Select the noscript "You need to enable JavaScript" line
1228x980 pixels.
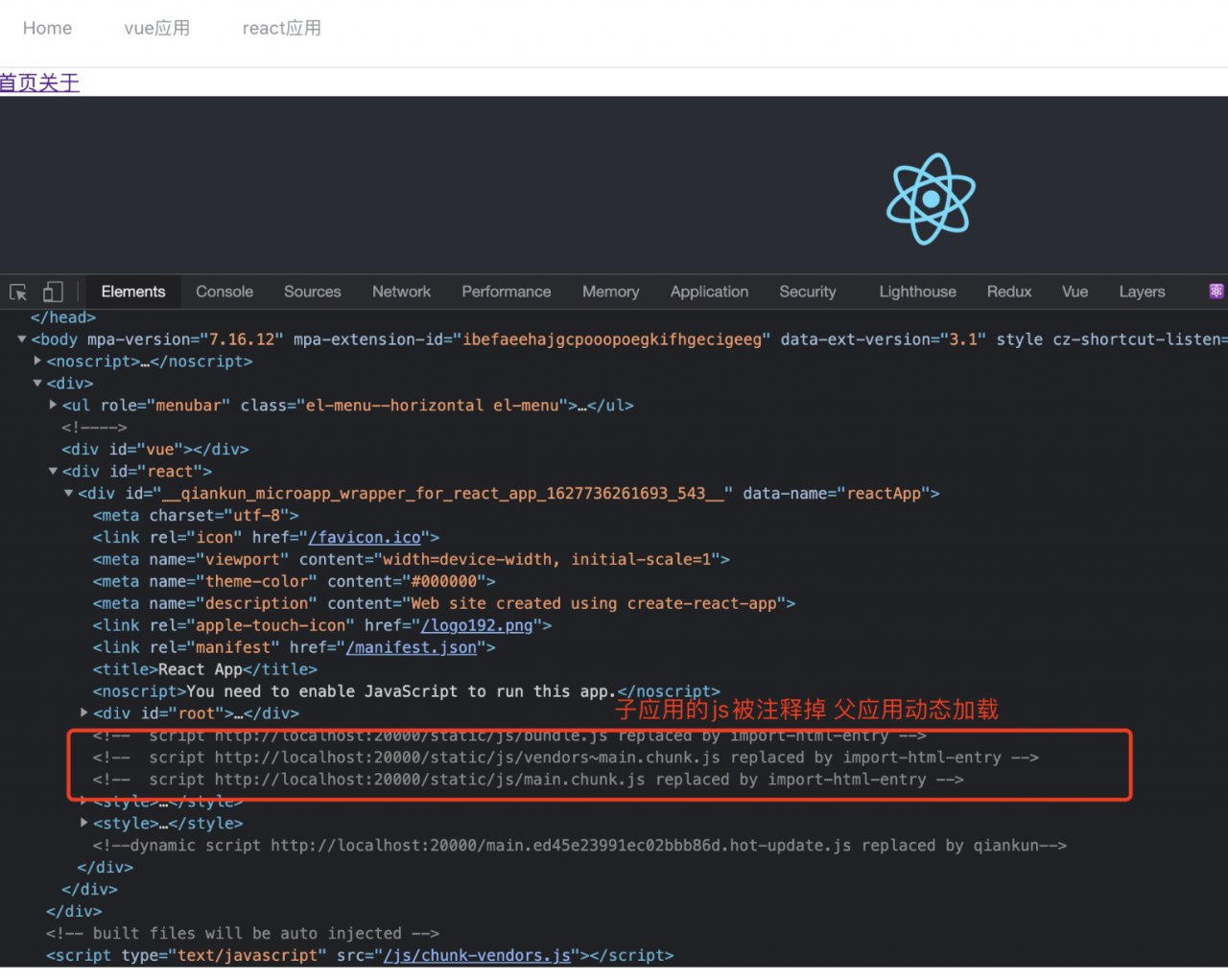(x=407, y=692)
